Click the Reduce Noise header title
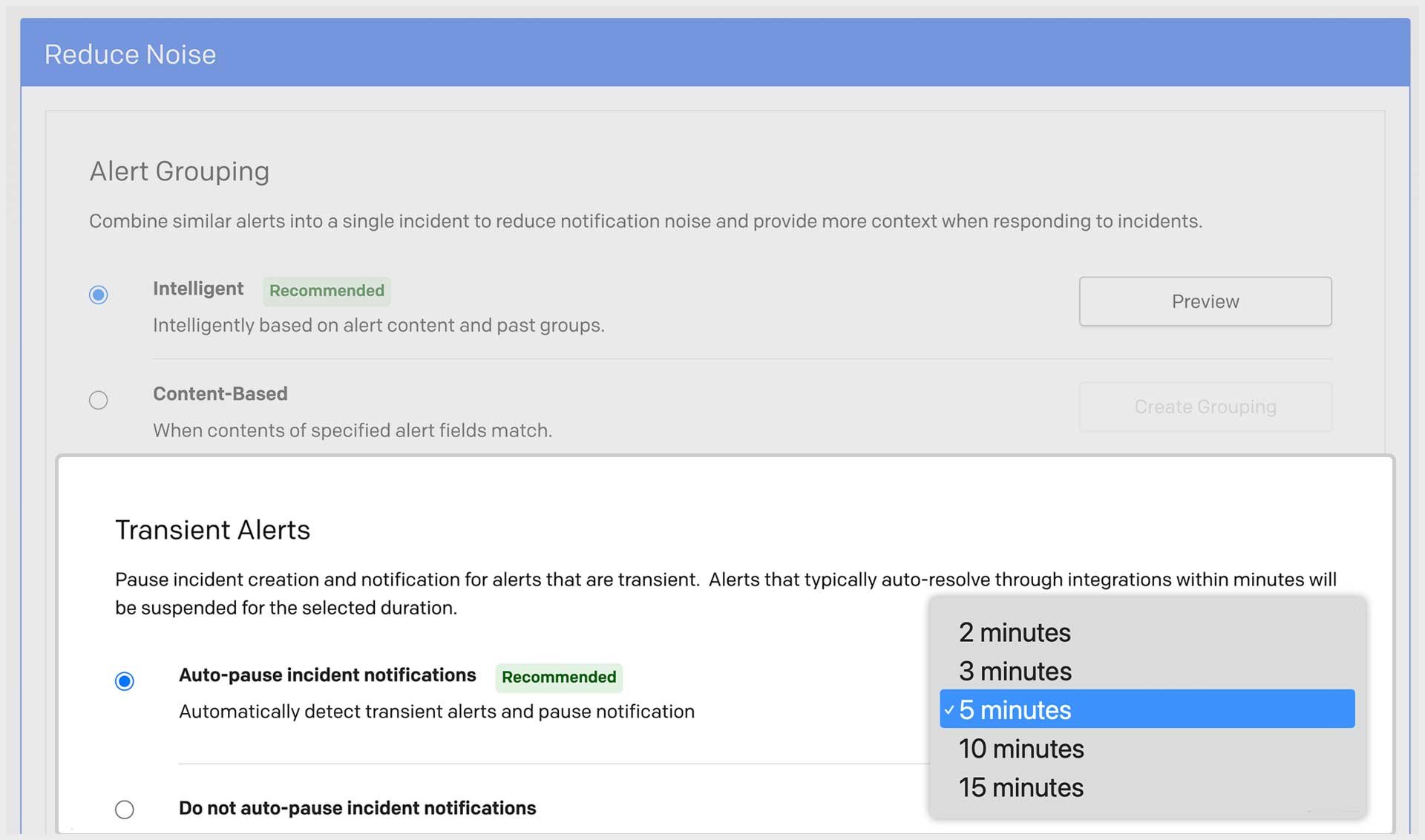 click(130, 54)
